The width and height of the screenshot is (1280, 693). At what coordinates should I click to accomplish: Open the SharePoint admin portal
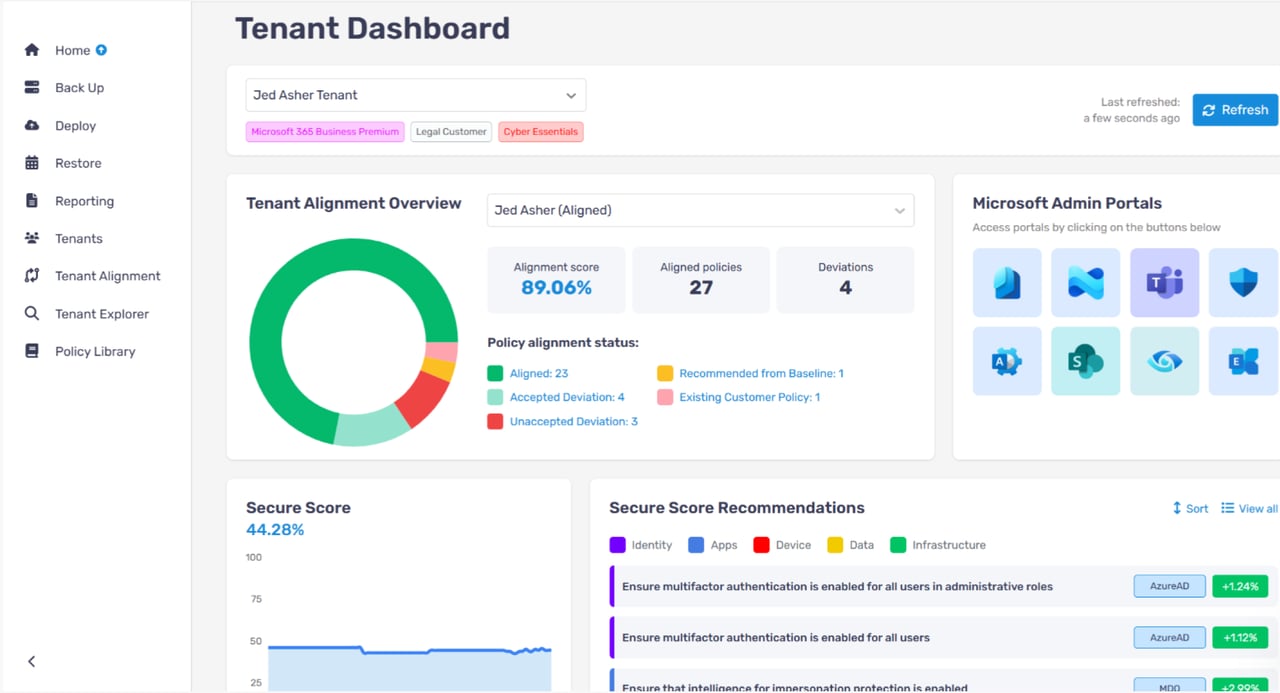[1085, 361]
